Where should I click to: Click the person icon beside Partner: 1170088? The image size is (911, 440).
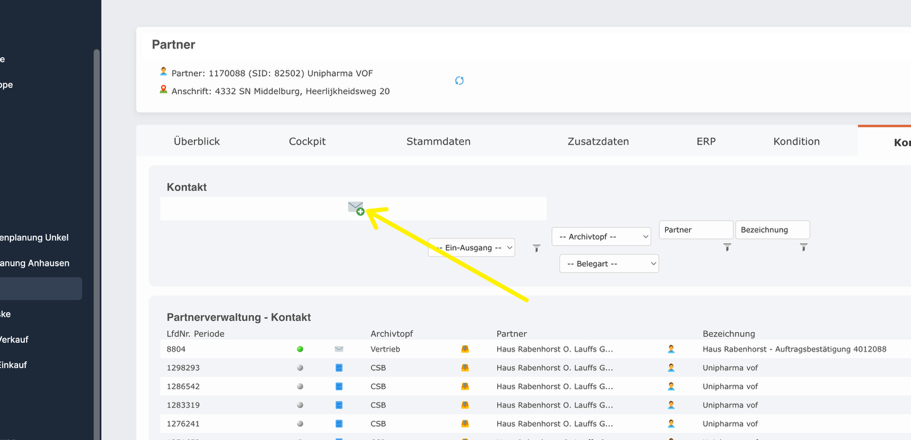click(x=163, y=72)
